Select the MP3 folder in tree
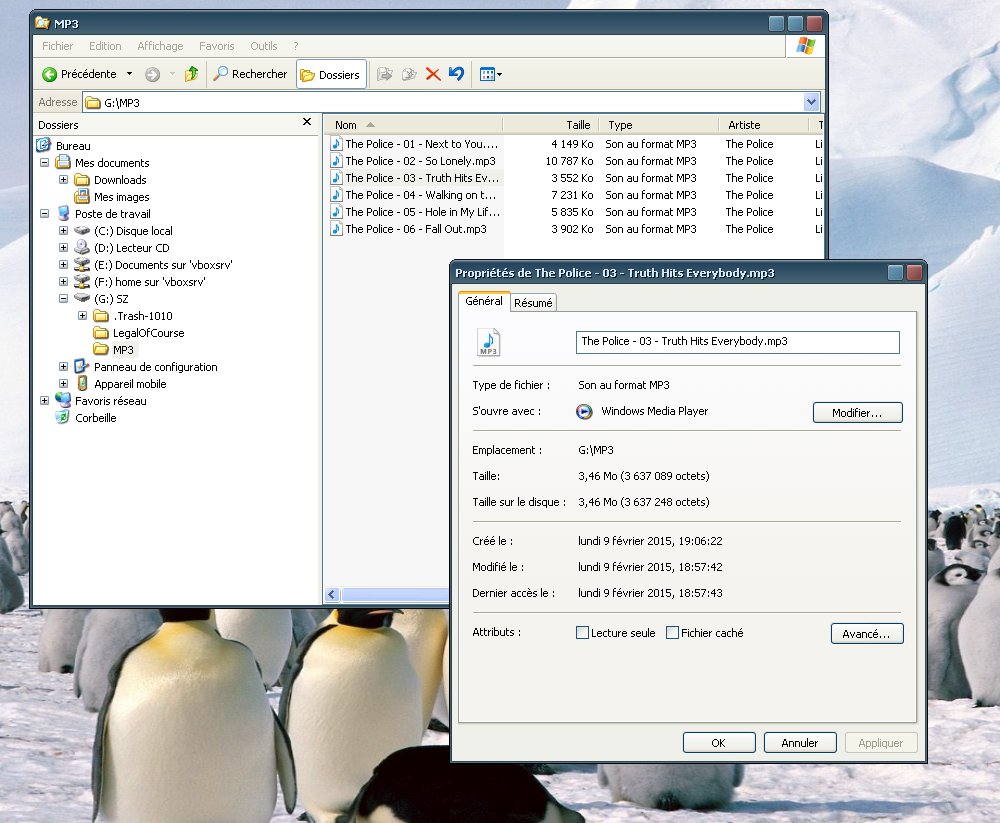The image size is (1000, 823). [123, 350]
